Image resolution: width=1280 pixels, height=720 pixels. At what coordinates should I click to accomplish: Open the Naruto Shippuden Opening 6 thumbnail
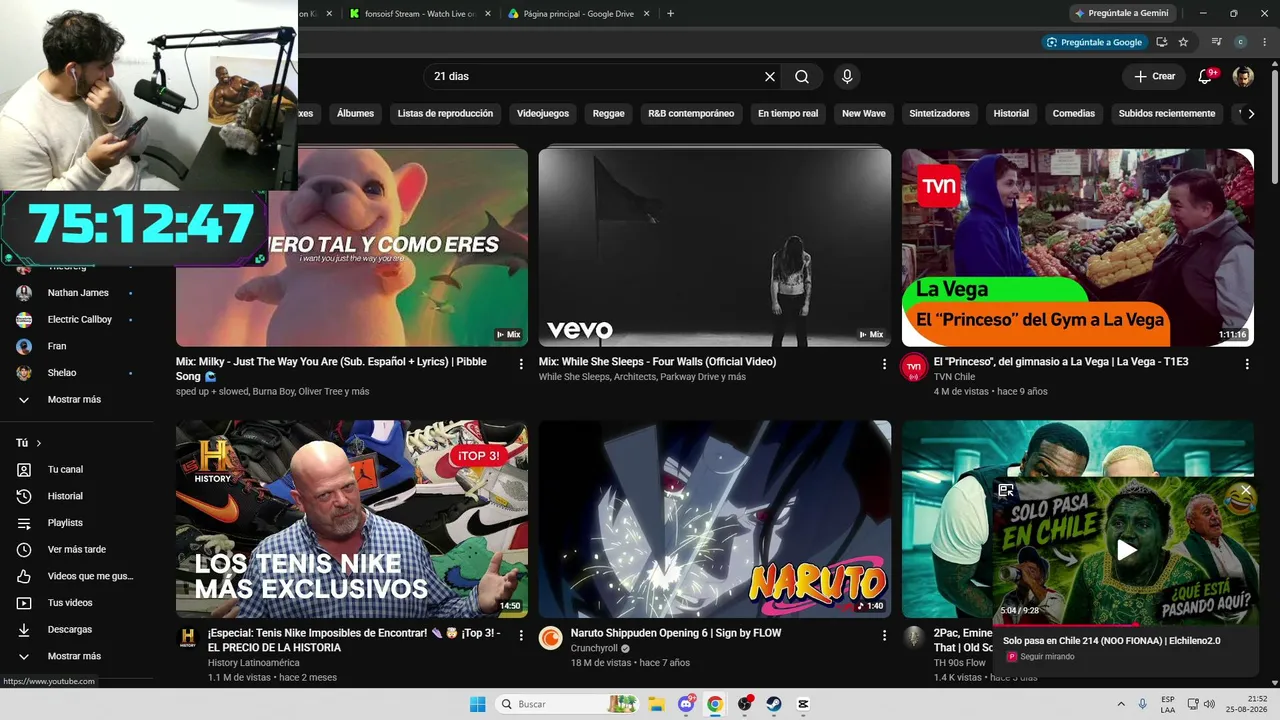[x=715, y=519]
